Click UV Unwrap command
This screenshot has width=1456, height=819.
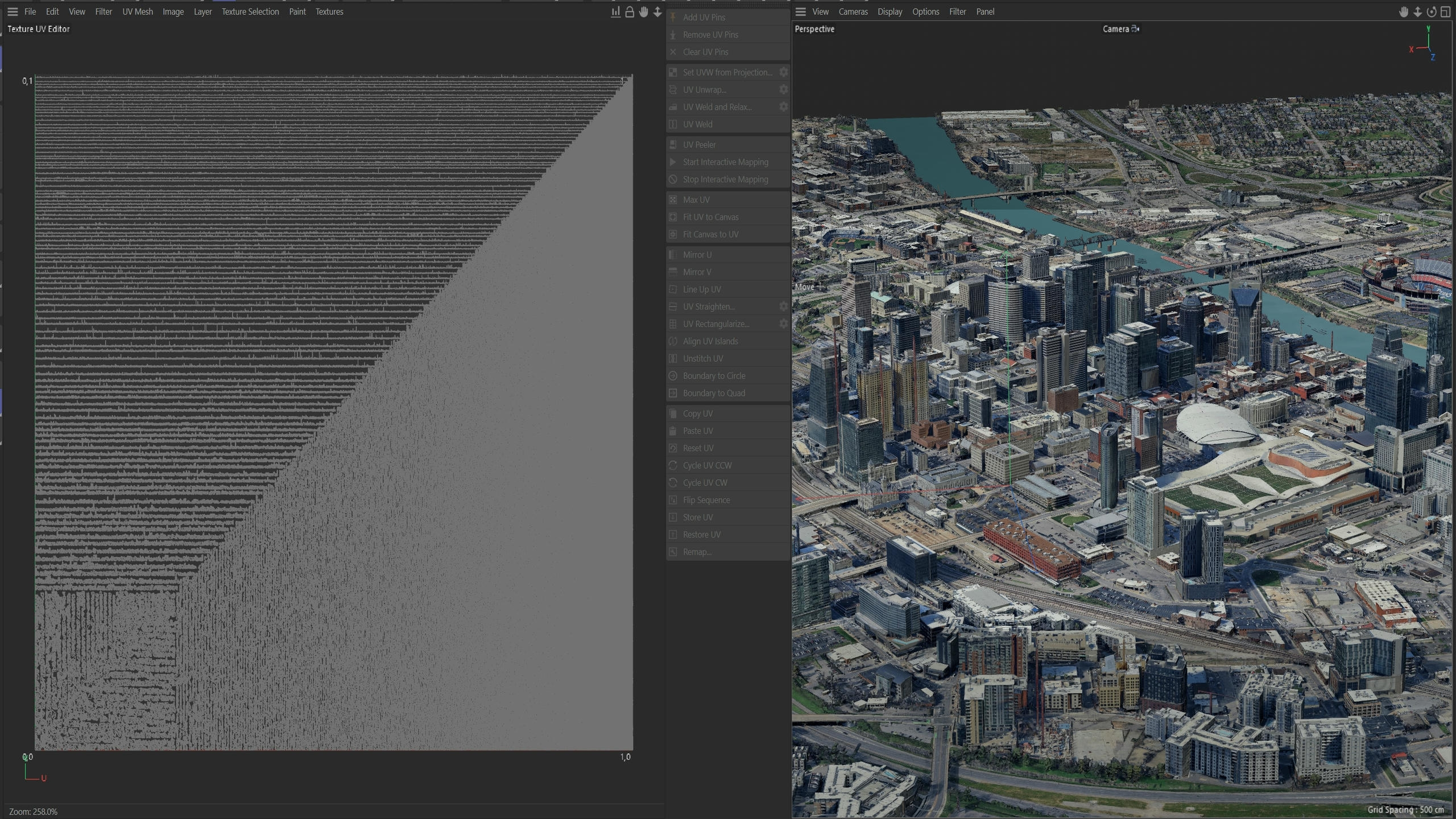tap(722, 90)
